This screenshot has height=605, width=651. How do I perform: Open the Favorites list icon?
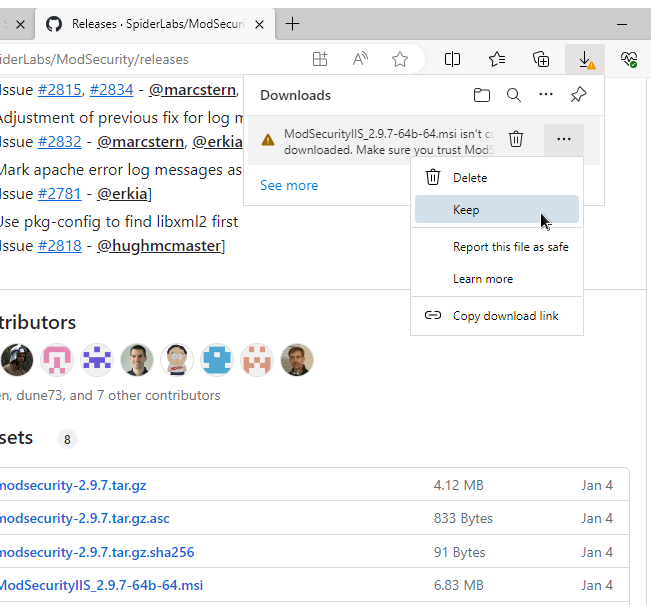[x=497, y=59]
